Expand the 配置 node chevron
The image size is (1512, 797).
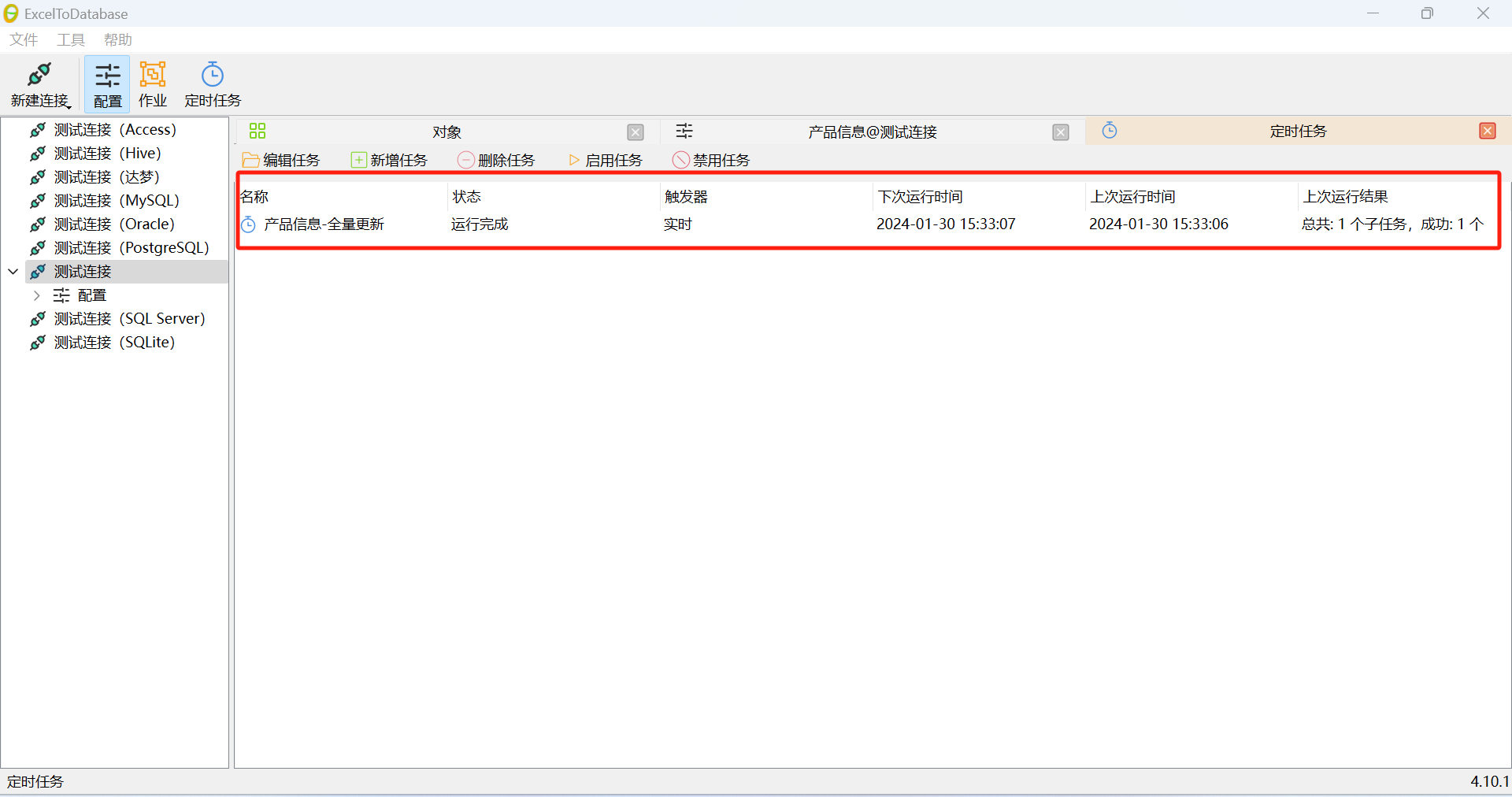click(36, 295)
